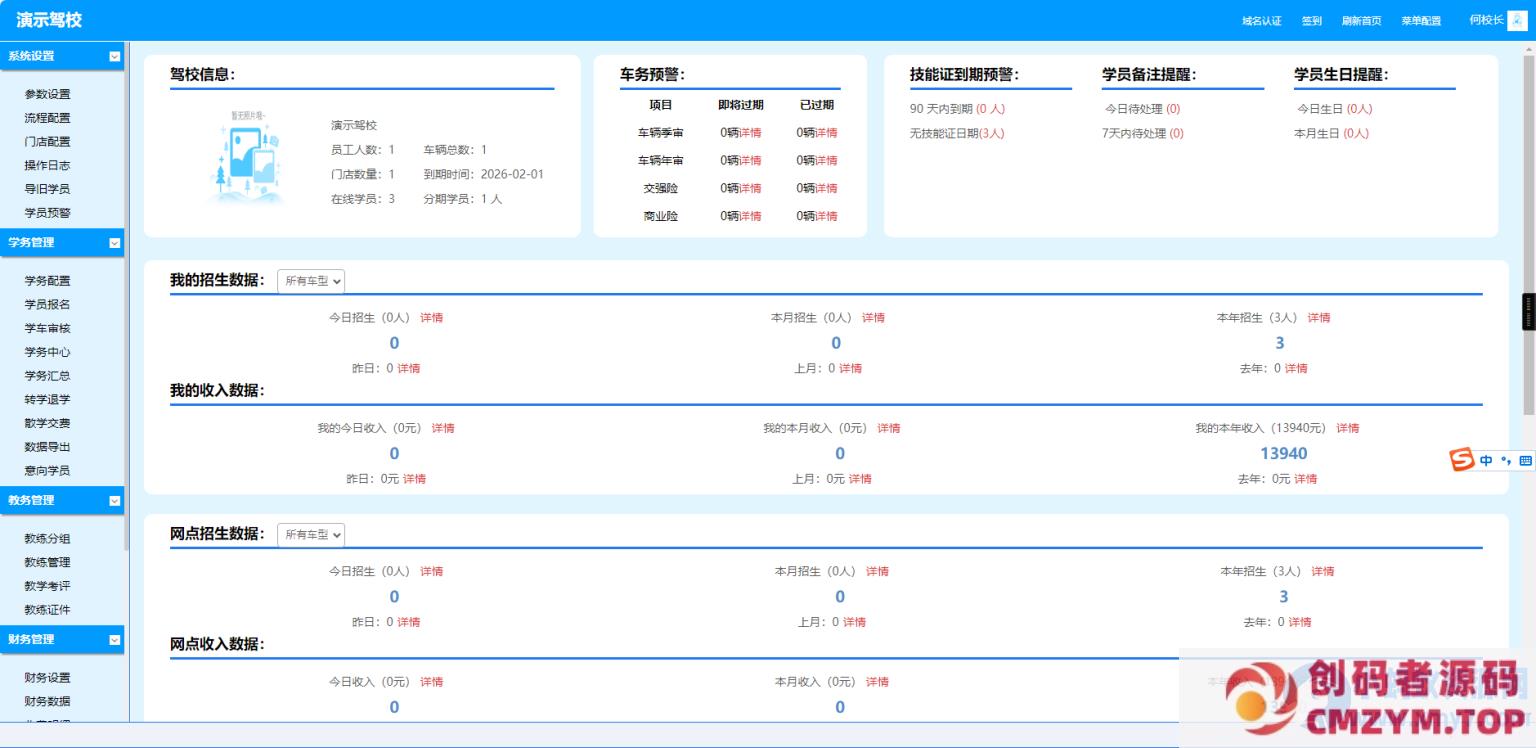Open the IME soft keyboard icon
The image size is (1536, 748).
click(x=1525, y=460)
